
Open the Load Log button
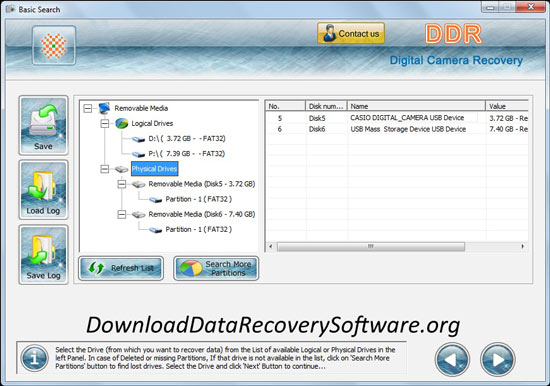[x=43, y=190]
